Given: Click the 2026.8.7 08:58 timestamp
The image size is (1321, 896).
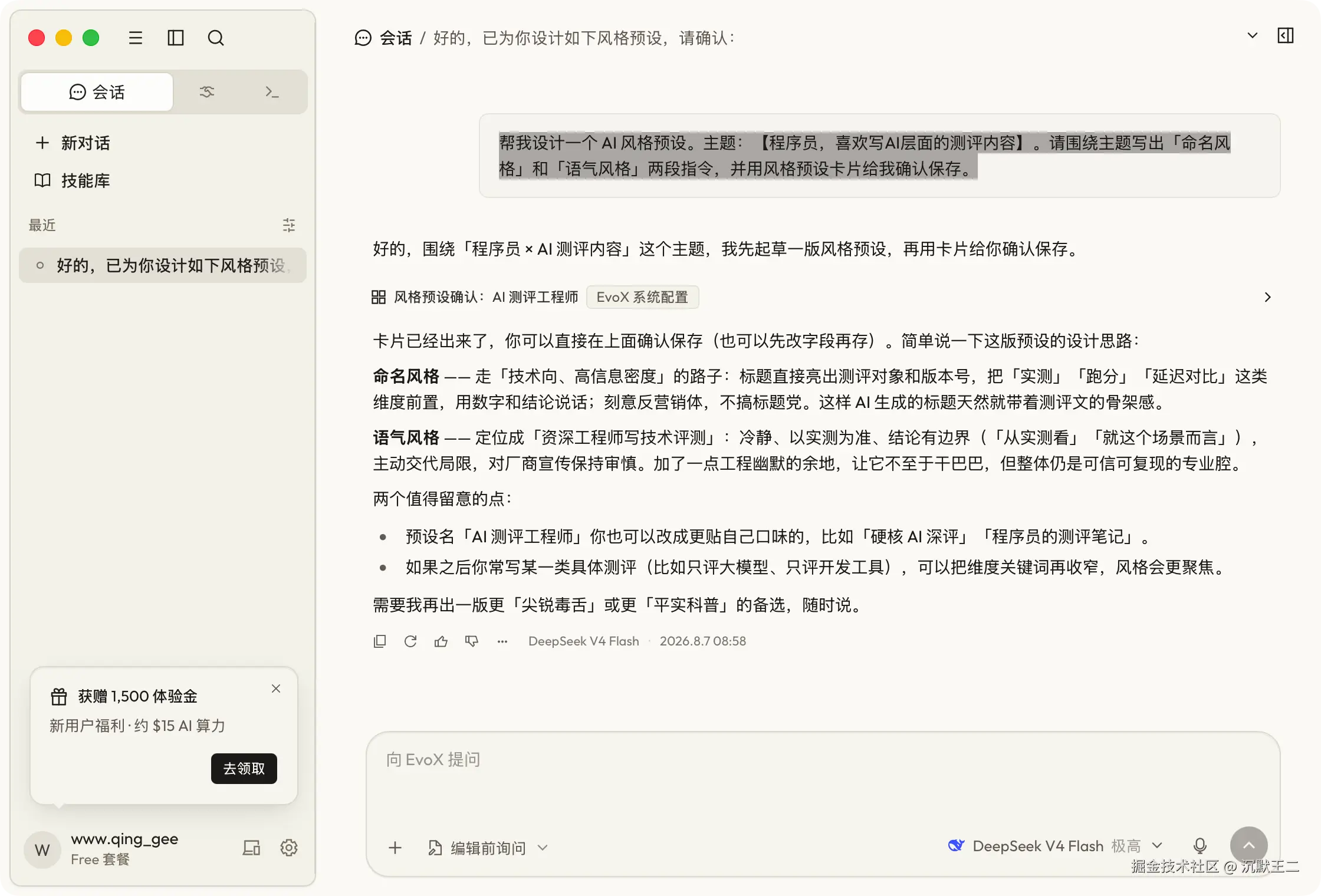Looking at the screenshot, I should pyautogui.click(x=703, y=641).
